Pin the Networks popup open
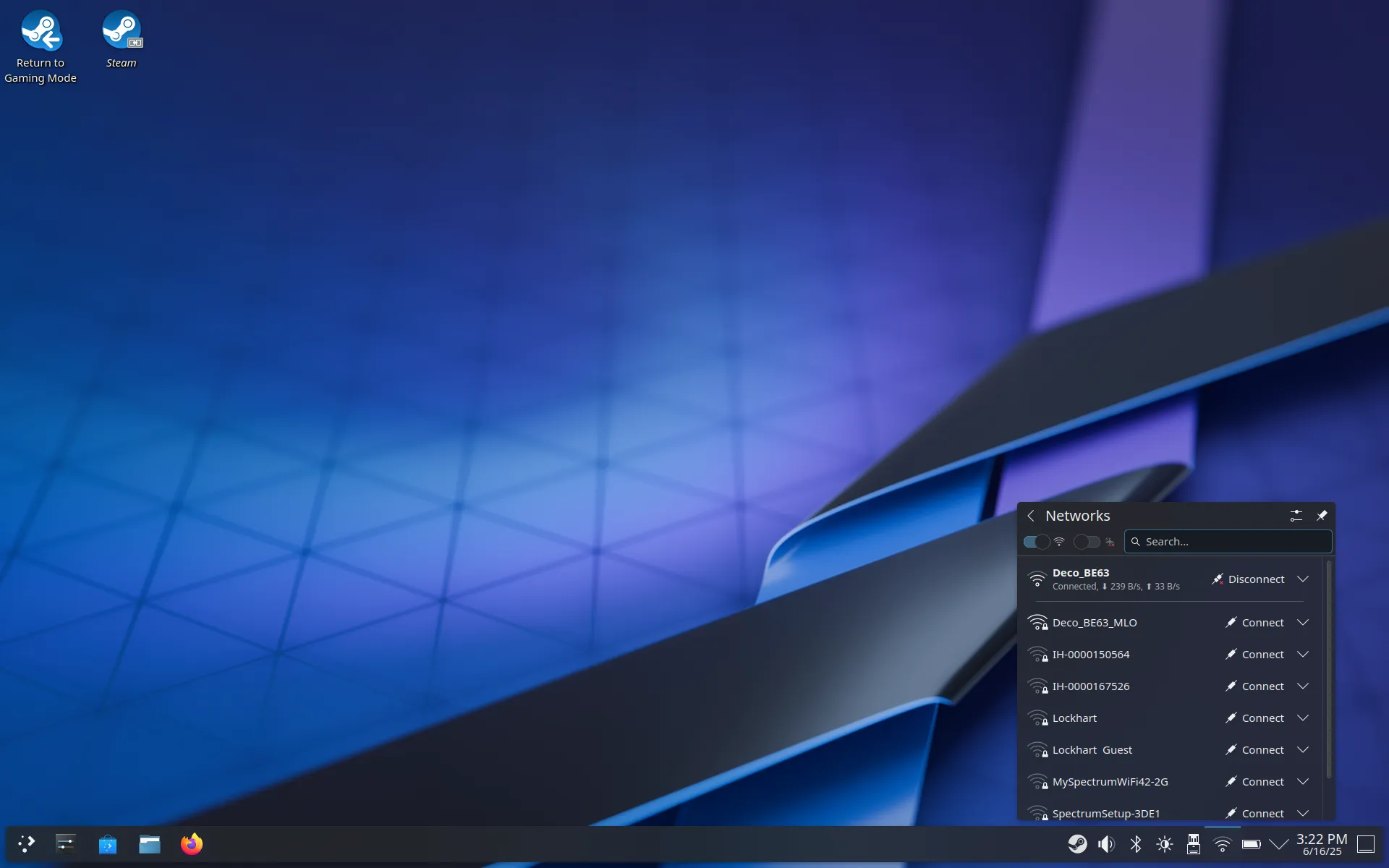The width and height of the screenshot is (1389, 868). (x=1322, y=516)
